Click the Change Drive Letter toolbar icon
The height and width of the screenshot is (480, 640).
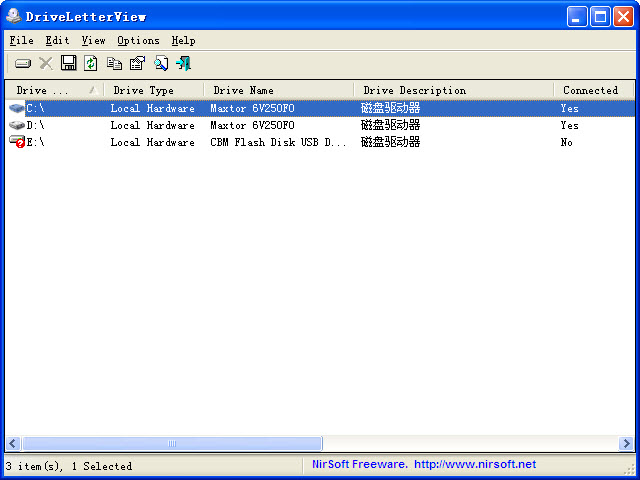[23, 64]
